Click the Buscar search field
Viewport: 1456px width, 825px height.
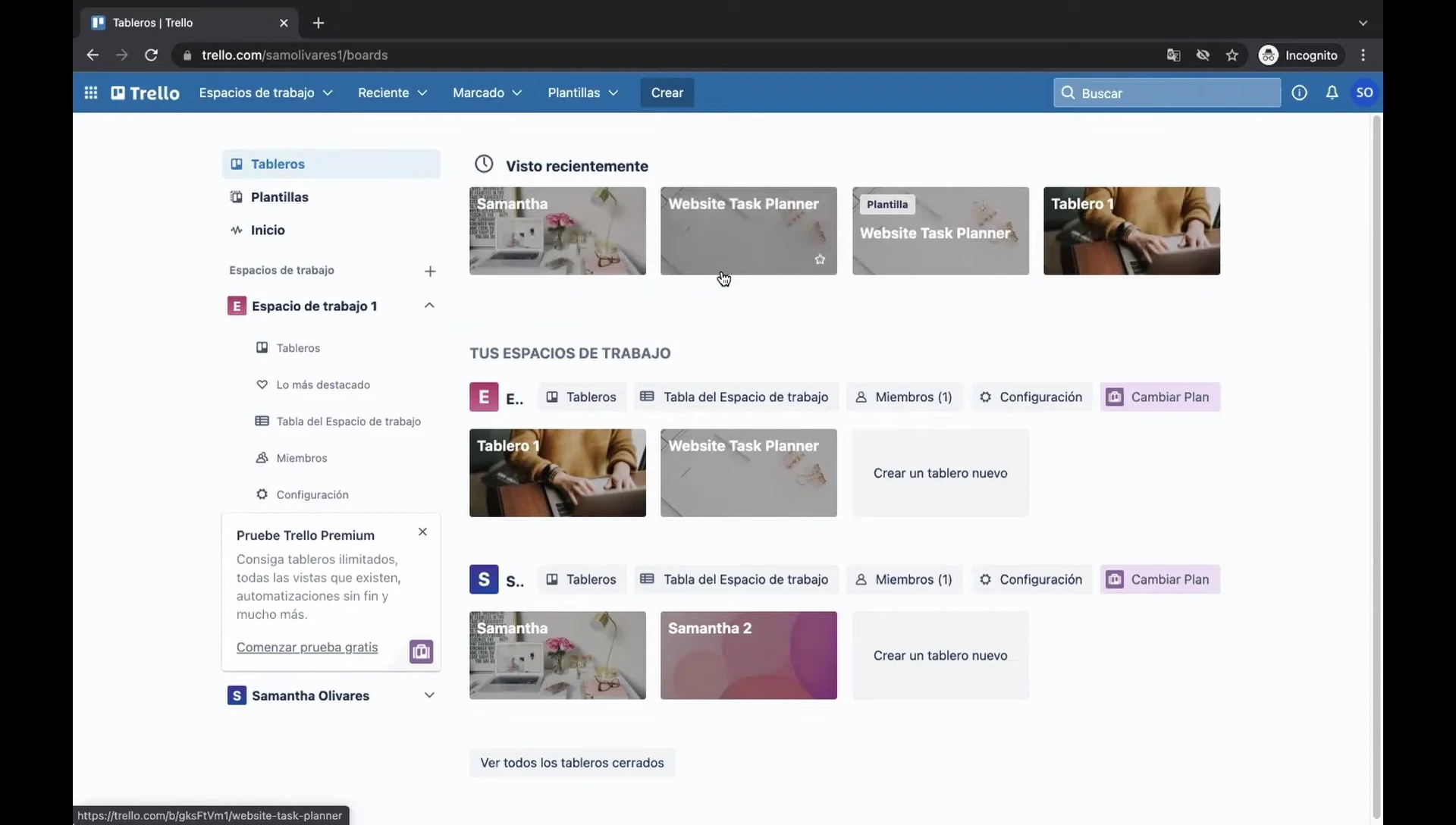click(1167, 93)
